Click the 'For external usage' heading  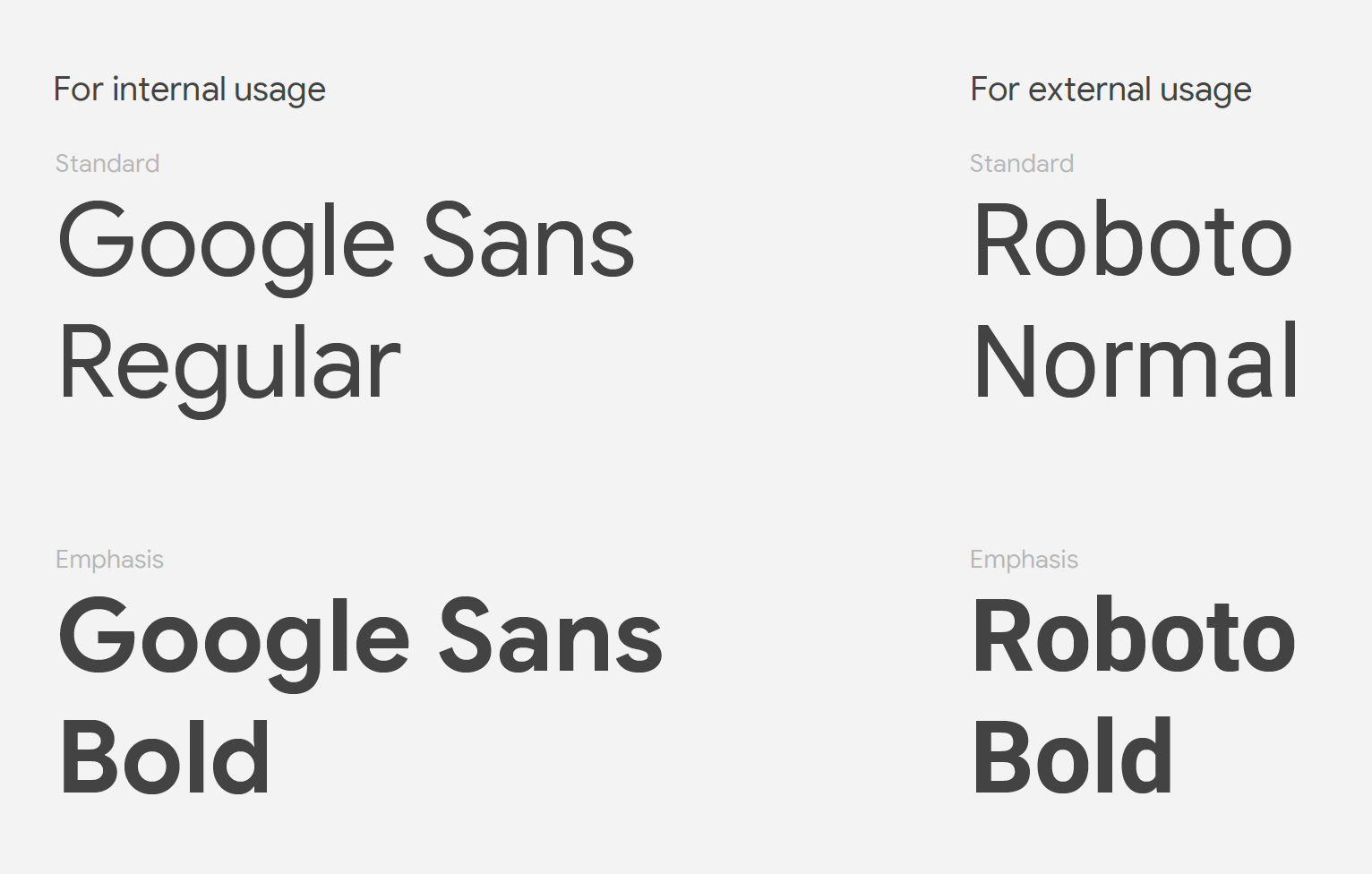[x=1110, y=90]
